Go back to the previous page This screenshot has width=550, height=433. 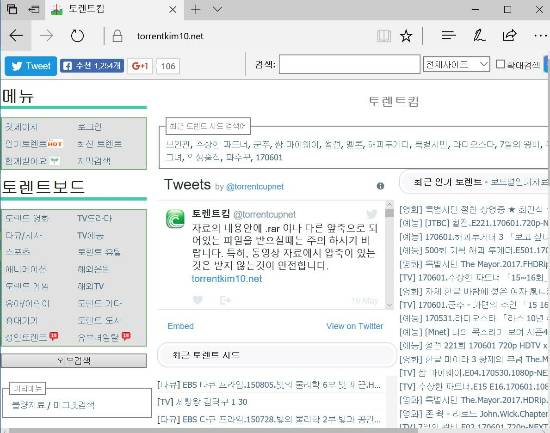pos(16,35)
